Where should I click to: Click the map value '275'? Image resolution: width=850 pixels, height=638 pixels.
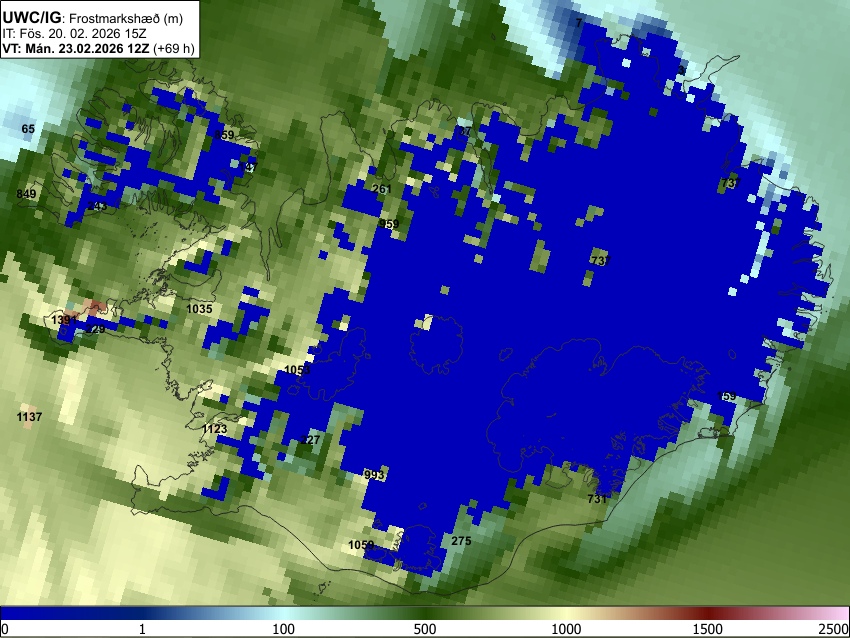pos(461,541)
